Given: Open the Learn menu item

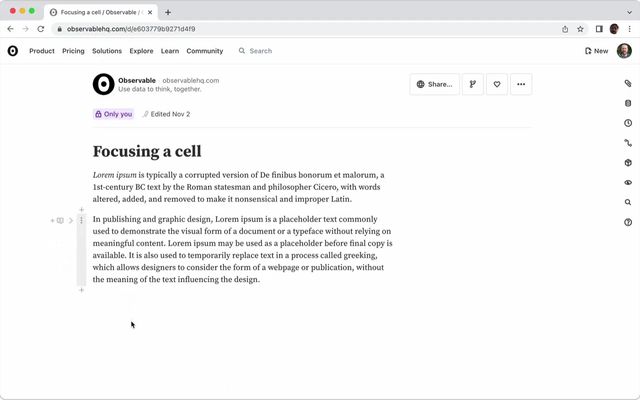Looking at the screenshot, I should coord(170,51).
